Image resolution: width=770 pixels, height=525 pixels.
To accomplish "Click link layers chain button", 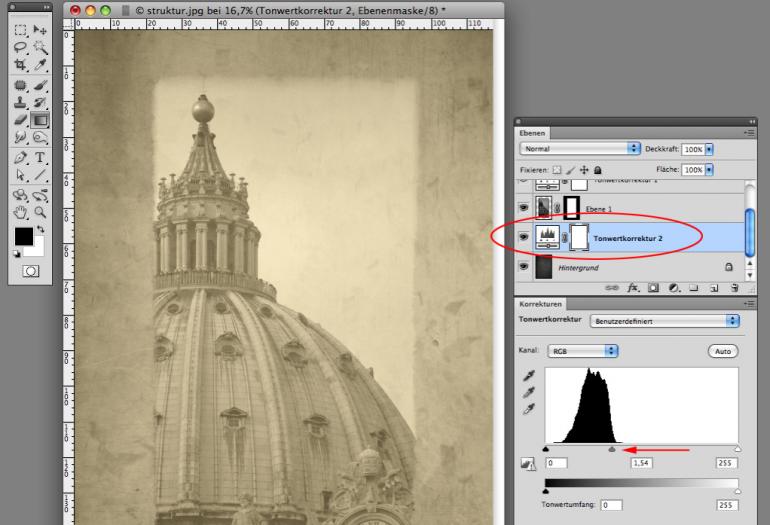I will (612, 288).
